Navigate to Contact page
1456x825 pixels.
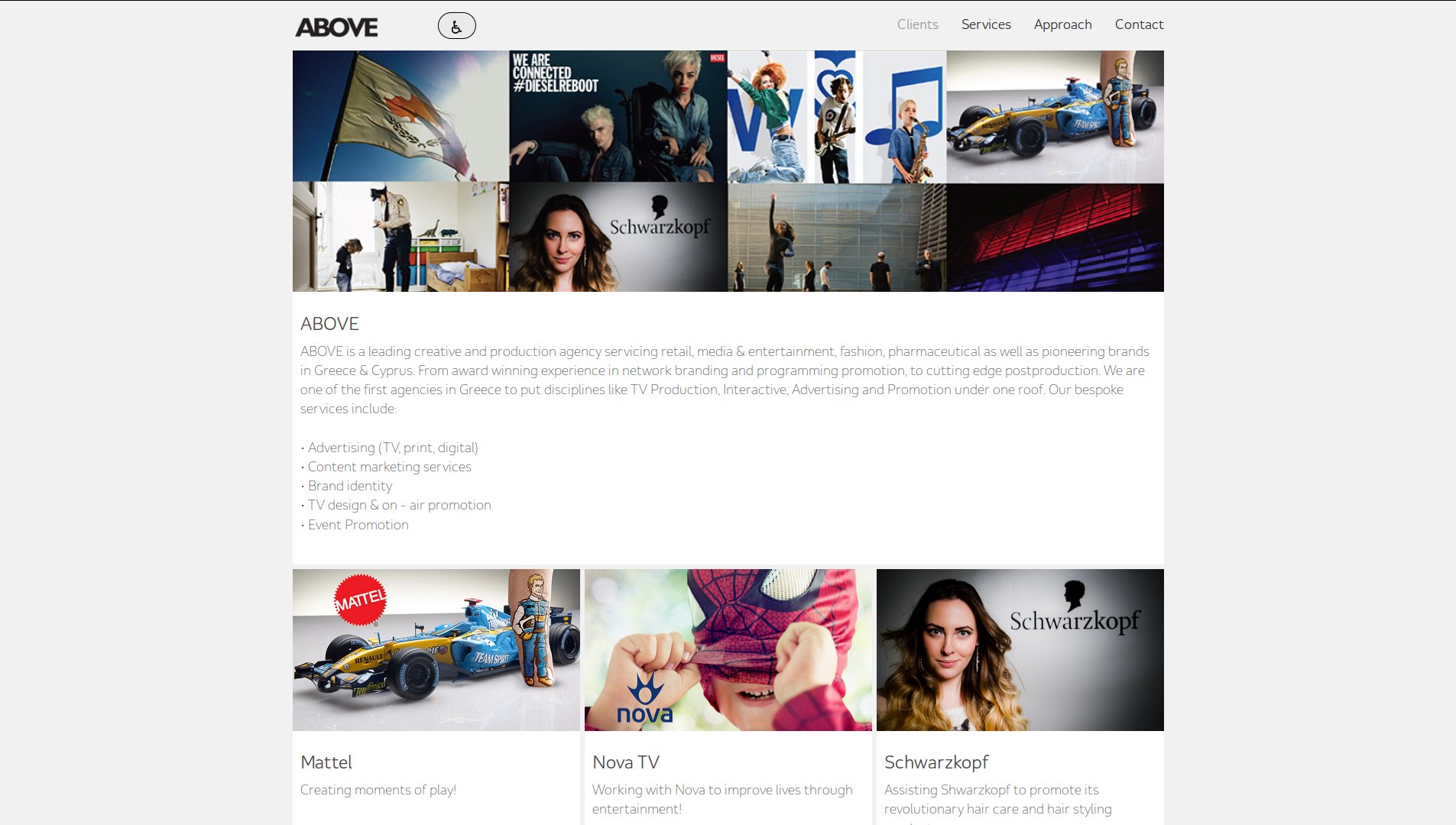[x=1139, y=24]
